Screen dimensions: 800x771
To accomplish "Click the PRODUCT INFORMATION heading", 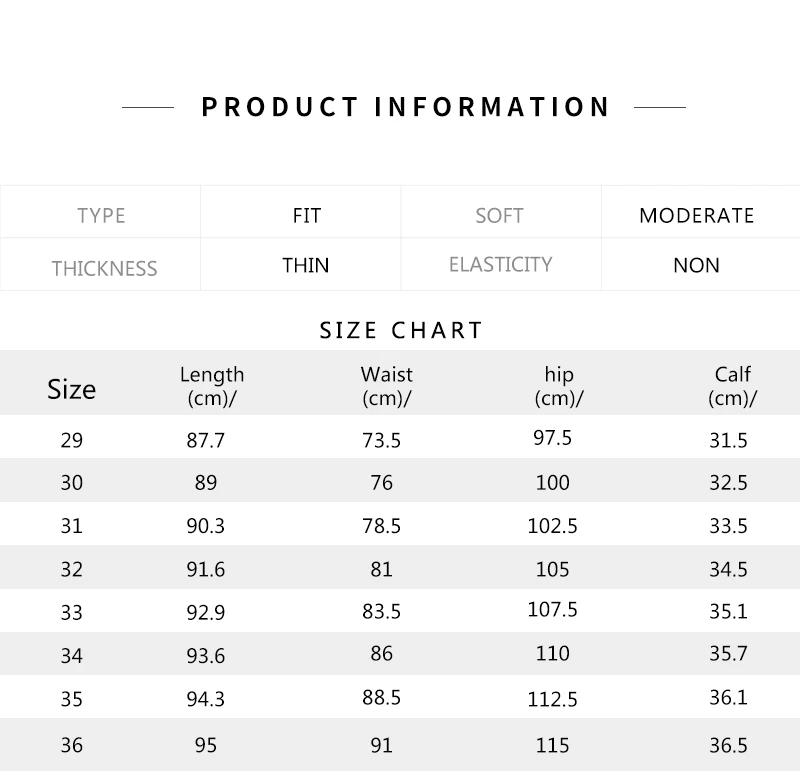I will (x=405, y=107).
